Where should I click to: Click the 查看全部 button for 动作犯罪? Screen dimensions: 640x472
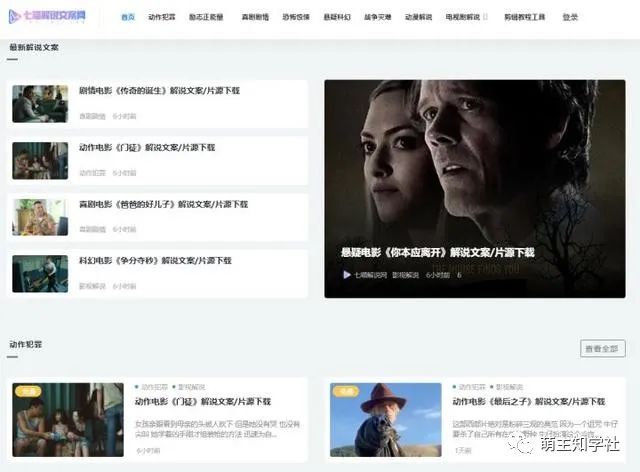pyautogui.click(x=602, y=349)
